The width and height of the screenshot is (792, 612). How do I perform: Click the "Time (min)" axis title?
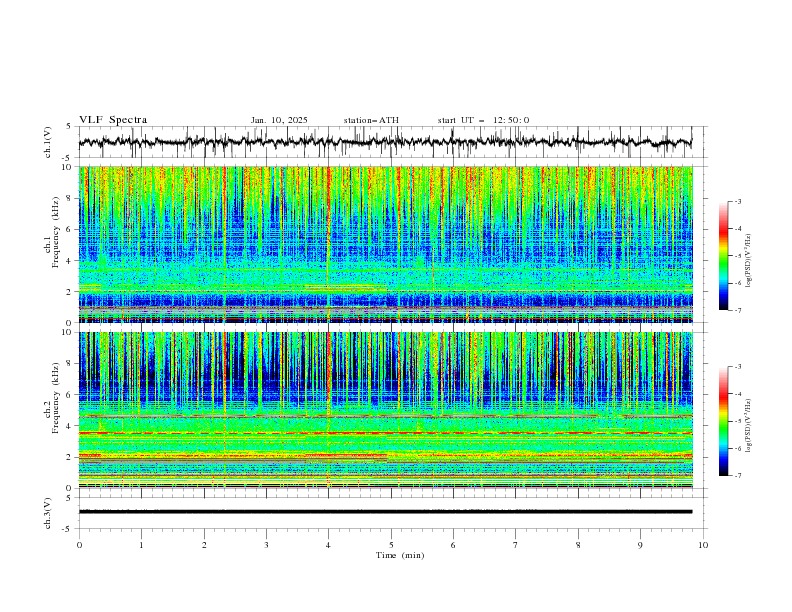(x=400, y=555)
